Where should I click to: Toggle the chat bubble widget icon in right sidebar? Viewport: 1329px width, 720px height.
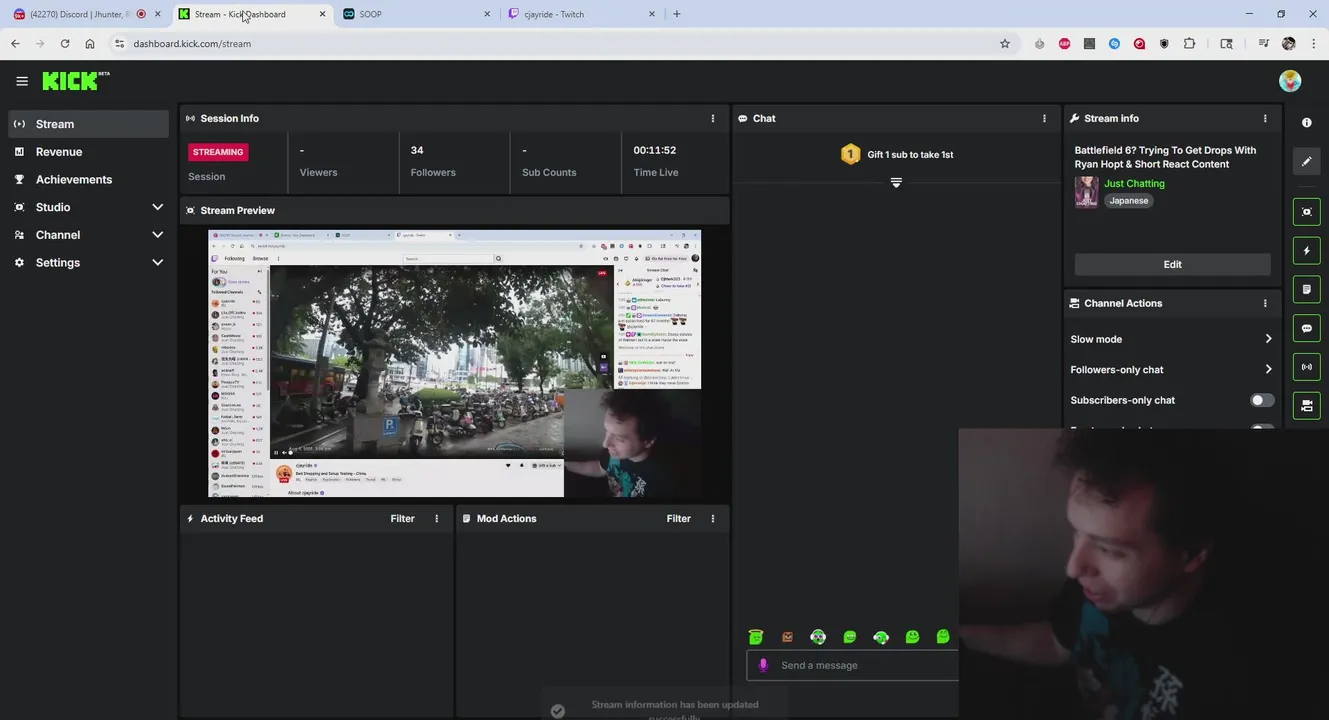(x=1306, y=328)
